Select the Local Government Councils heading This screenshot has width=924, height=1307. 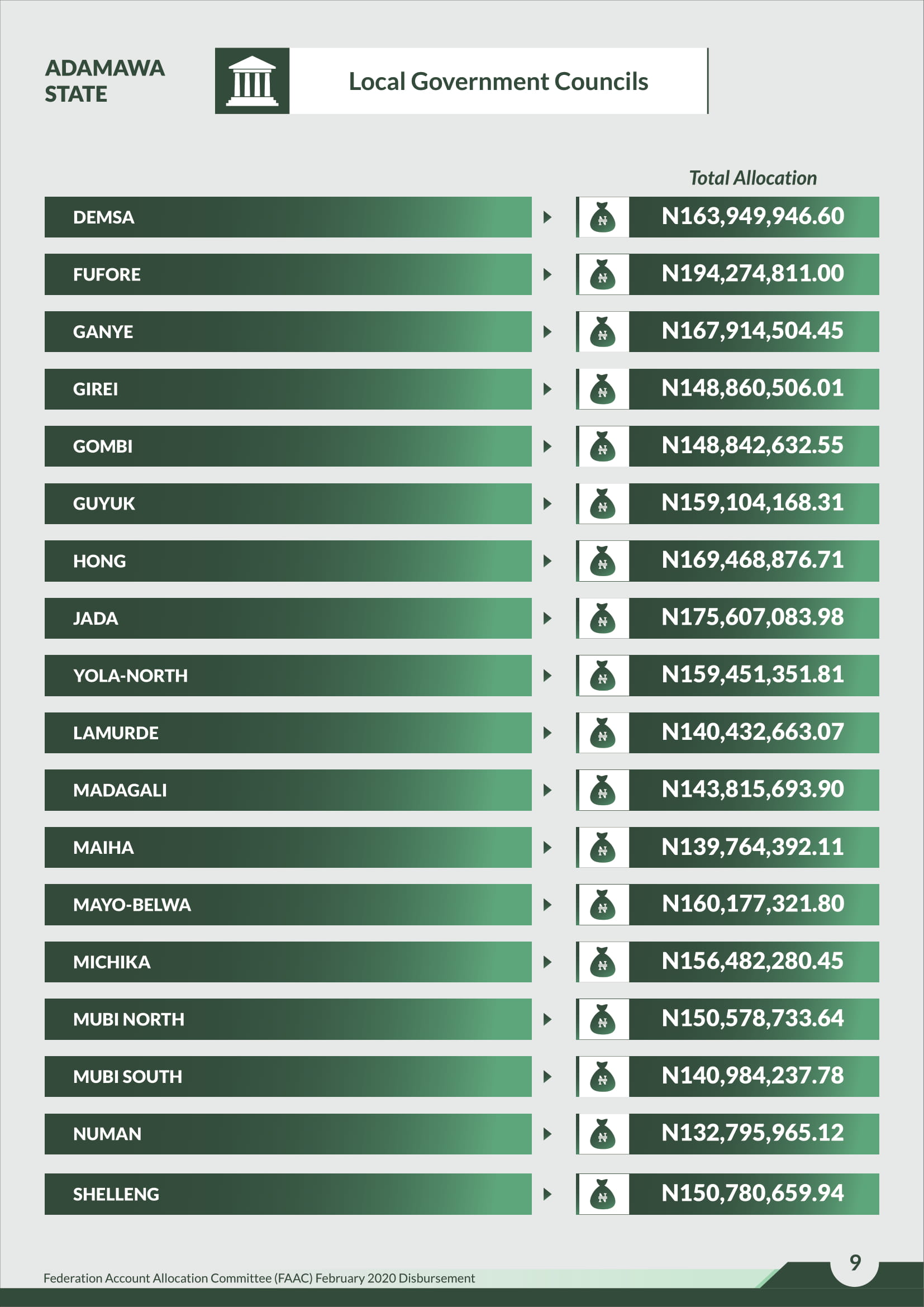coord(498,82)
